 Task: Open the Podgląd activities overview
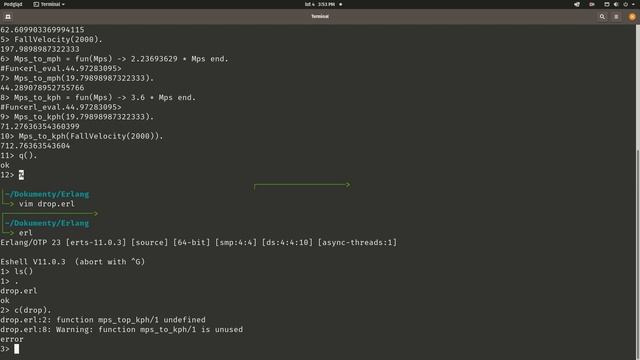pos(13,4)
